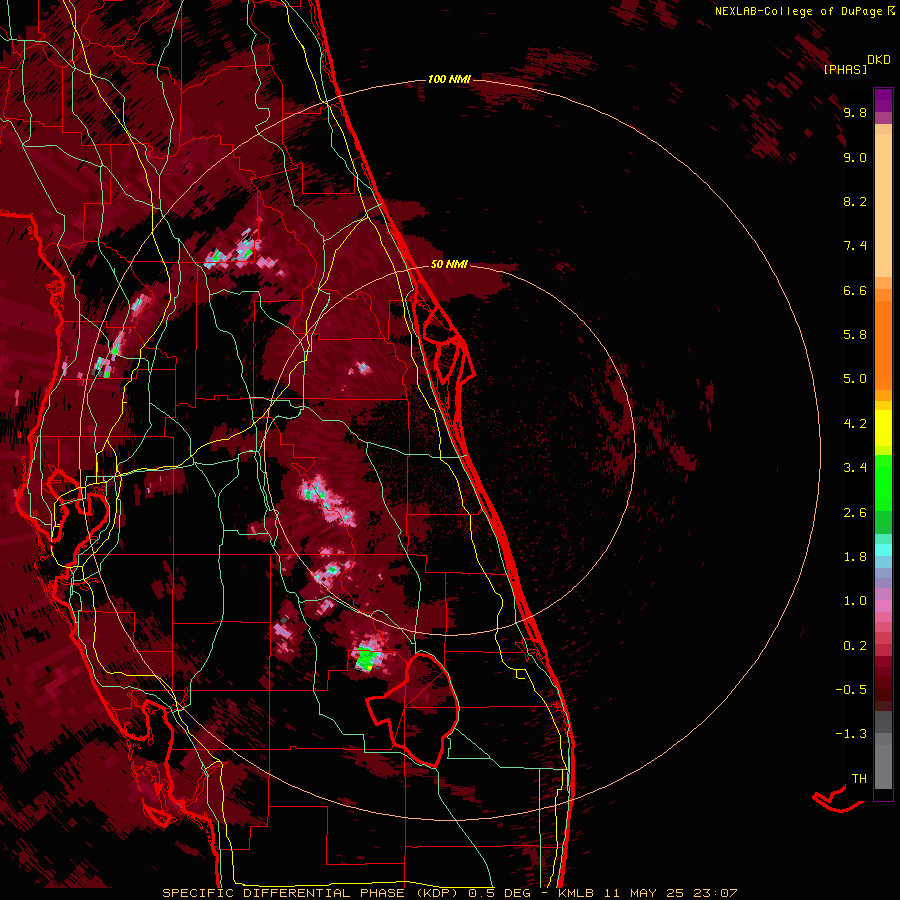Click the bright green segment of the color bar
The height and width of the screenshot is (900, 900).
pyautogui.click(x=883, y=482)
